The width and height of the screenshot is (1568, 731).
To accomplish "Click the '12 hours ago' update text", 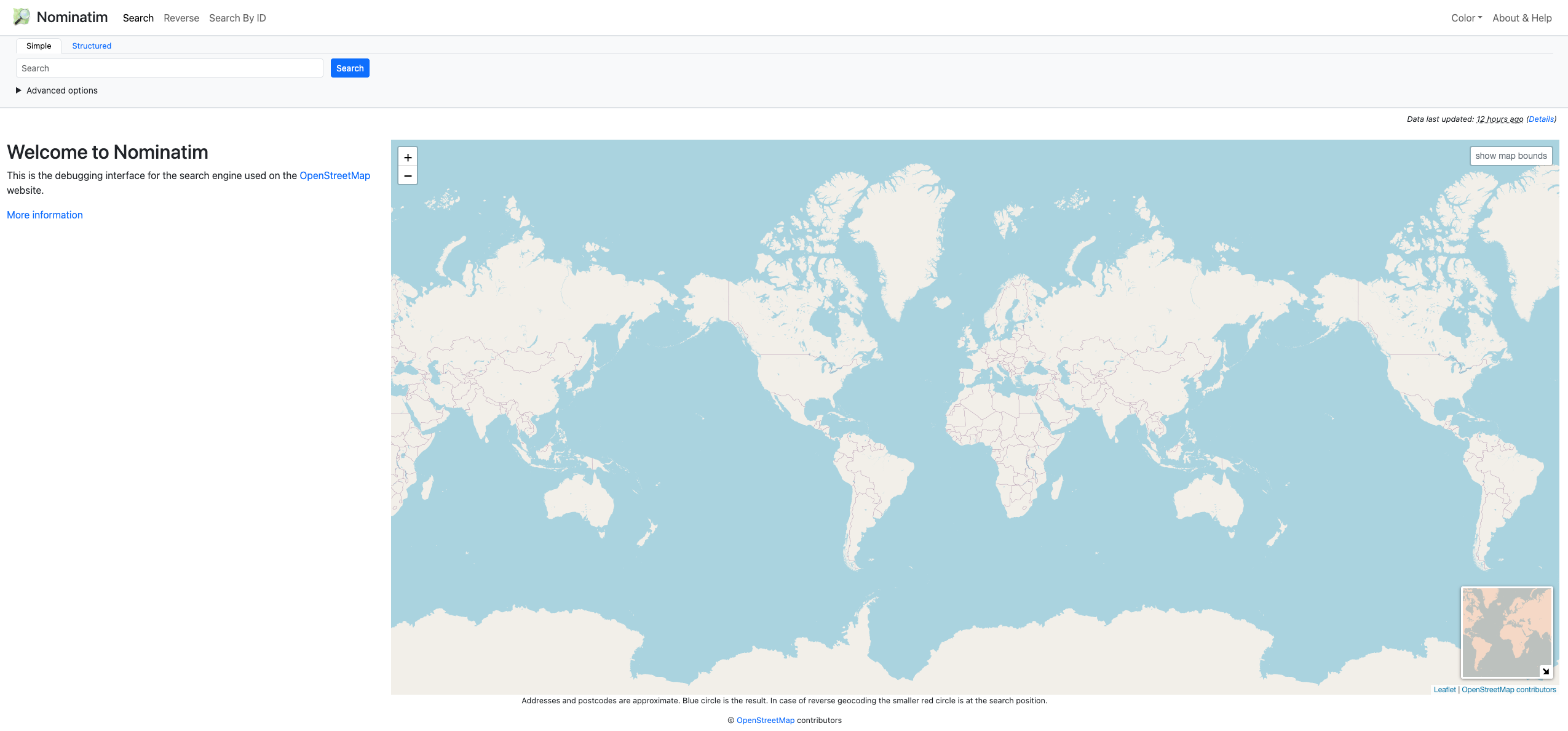I will (1500, 119).
